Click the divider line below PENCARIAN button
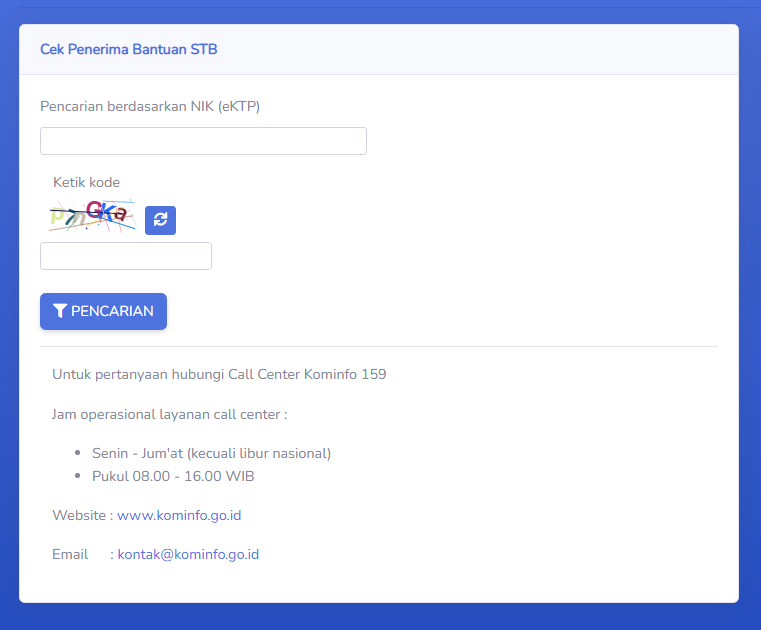 (x=379, y=347)
